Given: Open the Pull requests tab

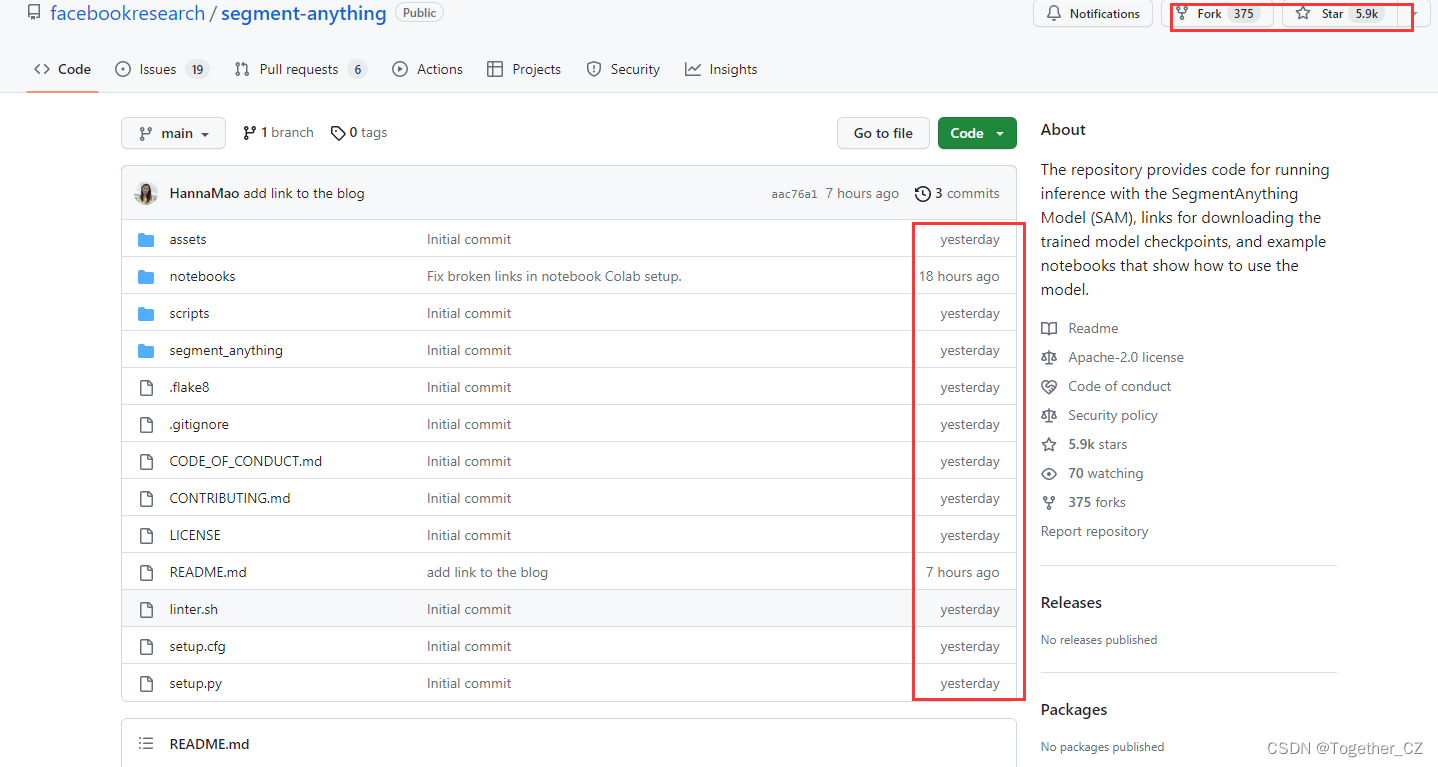Looking at the screenshot, I should pyautogui.click(x=301, y=69).
